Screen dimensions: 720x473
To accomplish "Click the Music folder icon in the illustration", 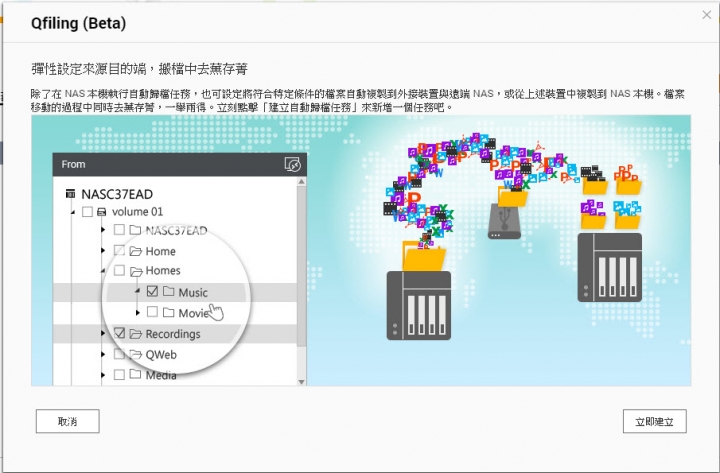I will point(169,291).
